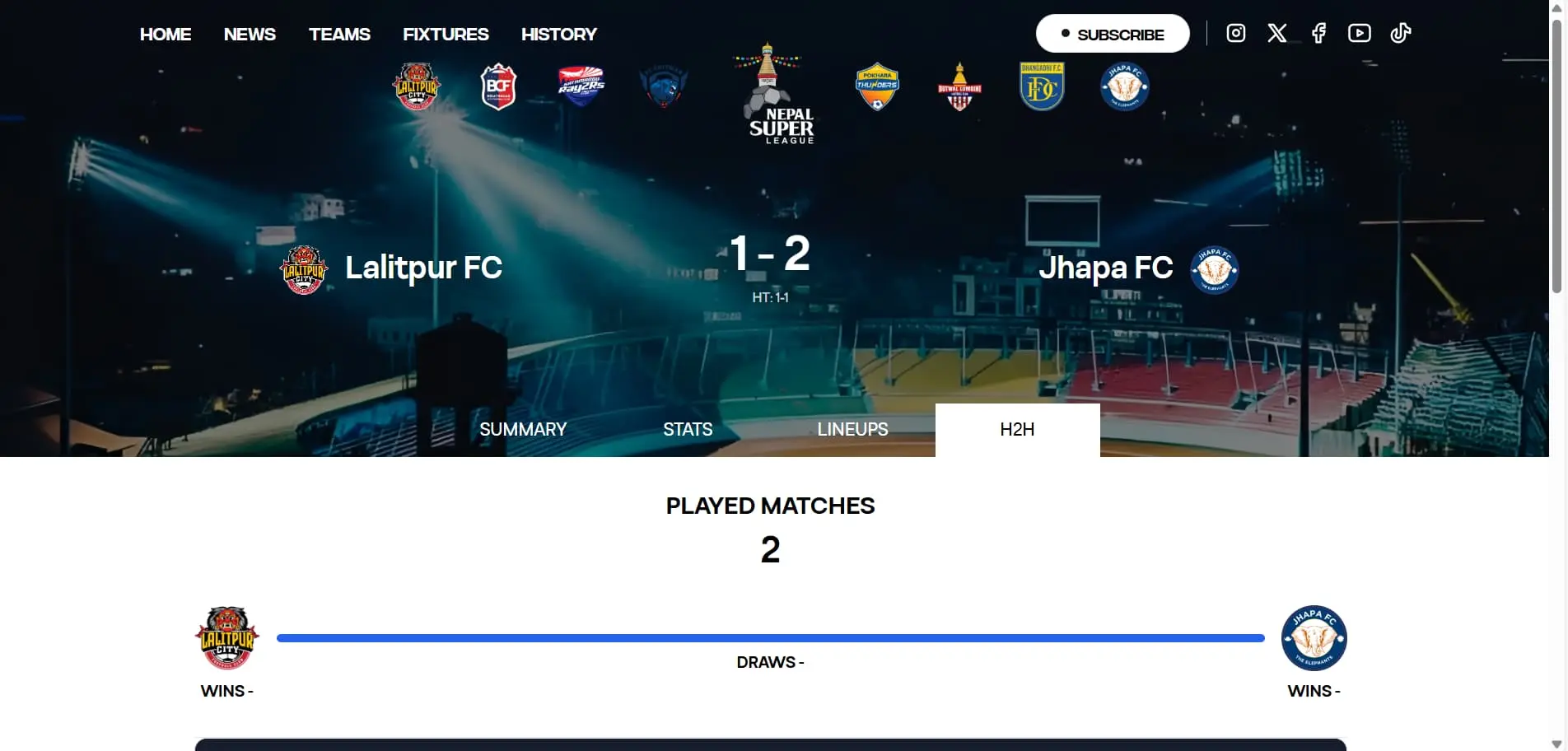
Task: Open the X (Twitter) profile icon
Action: [x=1276, y=33]
